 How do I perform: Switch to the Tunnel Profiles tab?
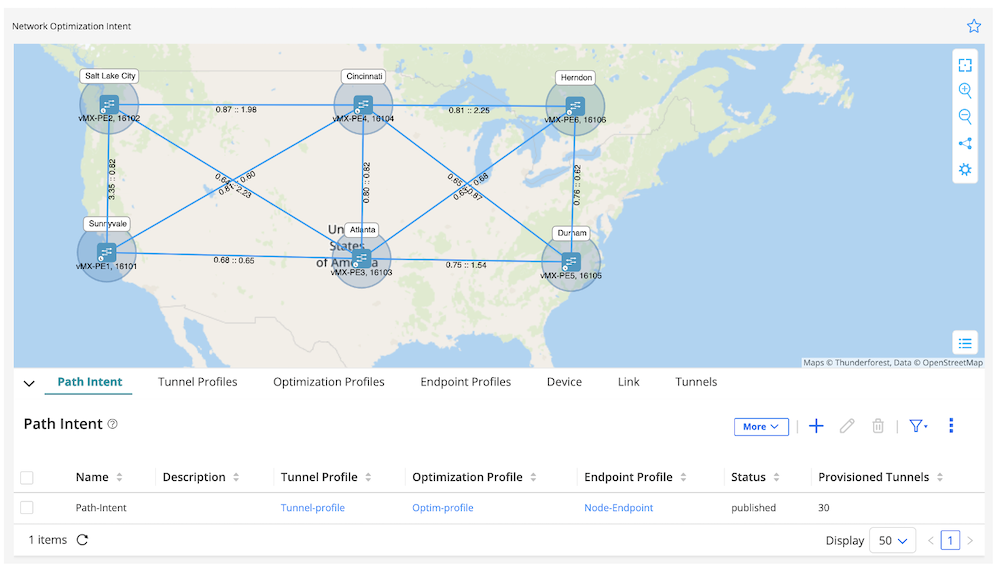point(198,382)
